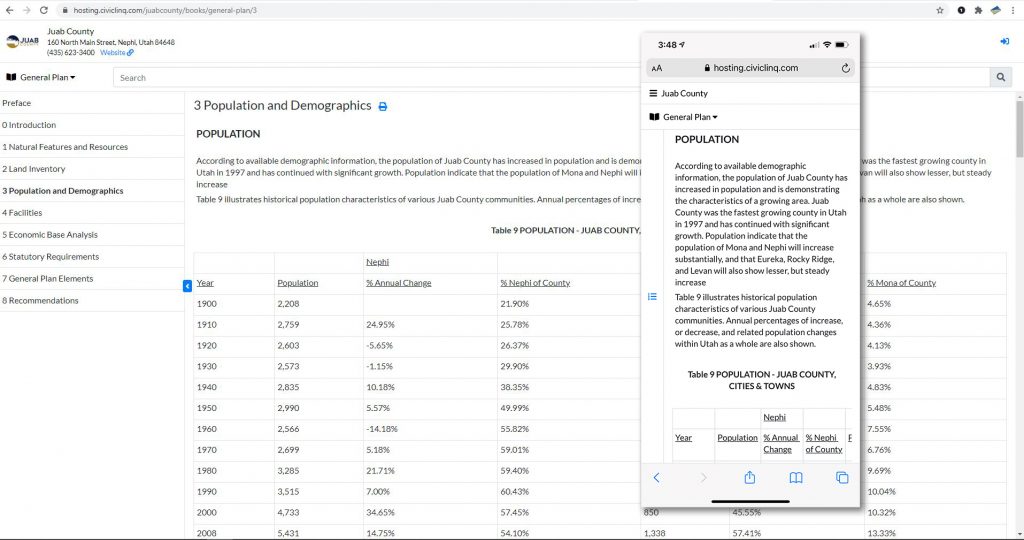Click % Annual Change column header
Screen dimensions: 1024x540
point(398,283)
